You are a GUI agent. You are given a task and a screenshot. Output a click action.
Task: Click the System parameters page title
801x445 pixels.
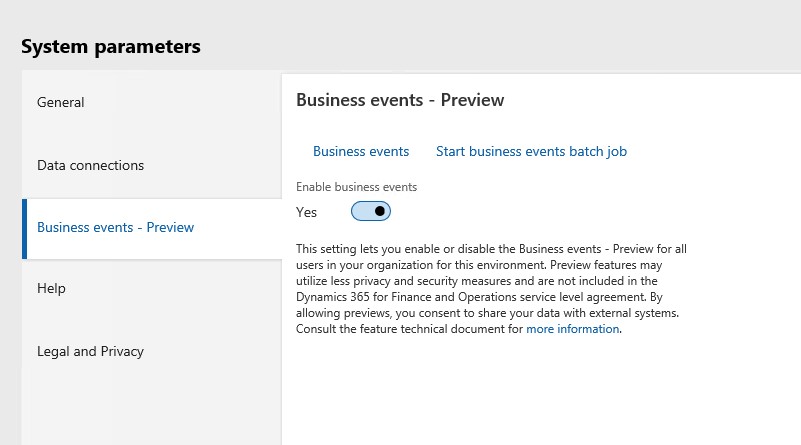click(111, 47)
